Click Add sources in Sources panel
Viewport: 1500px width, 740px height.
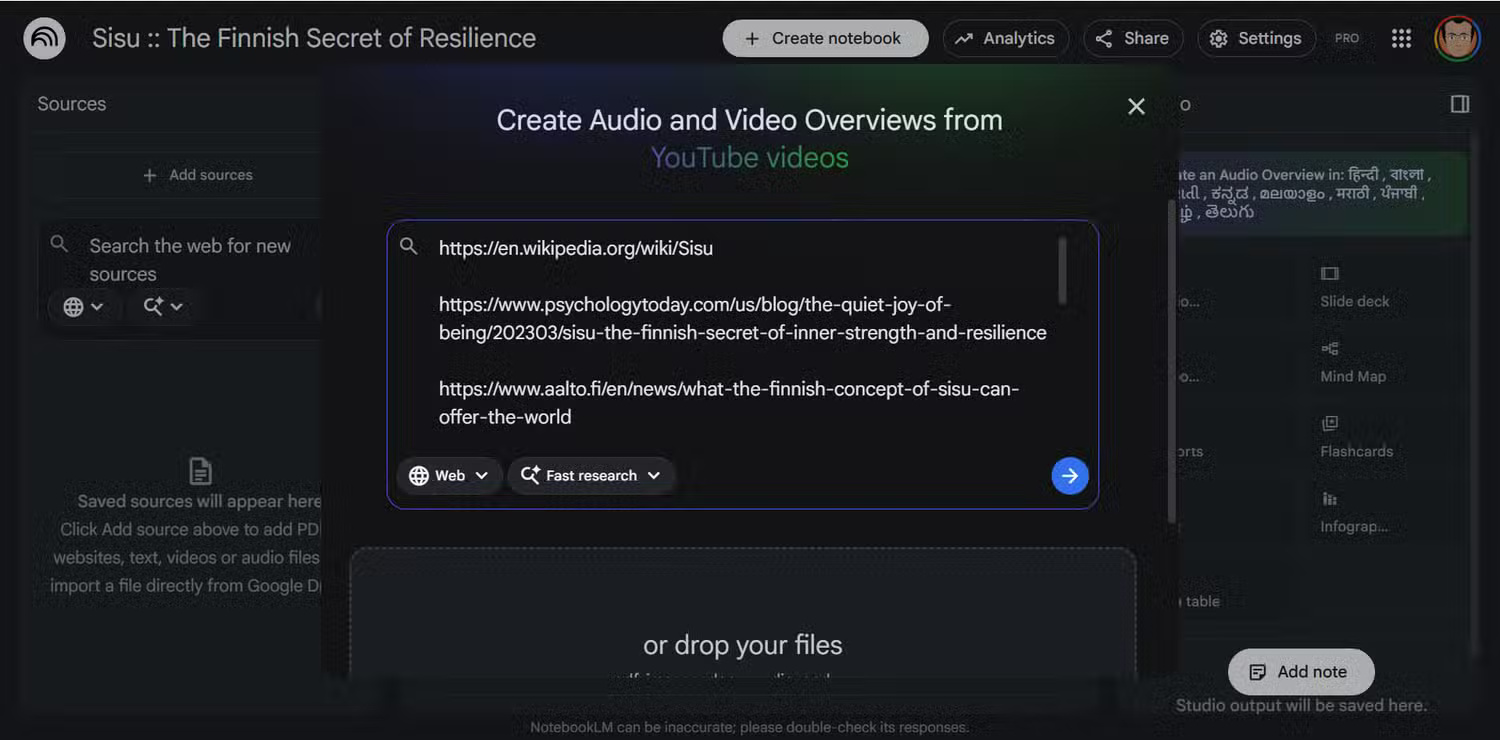point(198,175)
